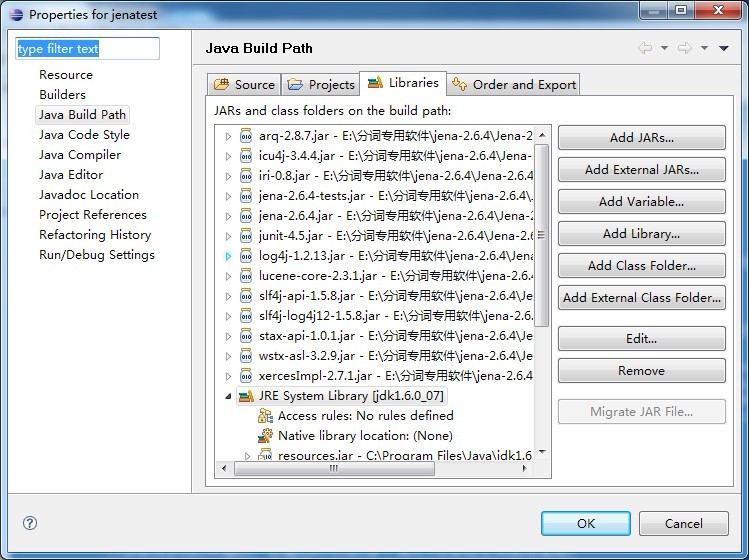Viewport: 749px width, 560px height.
Task: Click the iri-0.8.jar file icon
Action: (x=246, y=176)
